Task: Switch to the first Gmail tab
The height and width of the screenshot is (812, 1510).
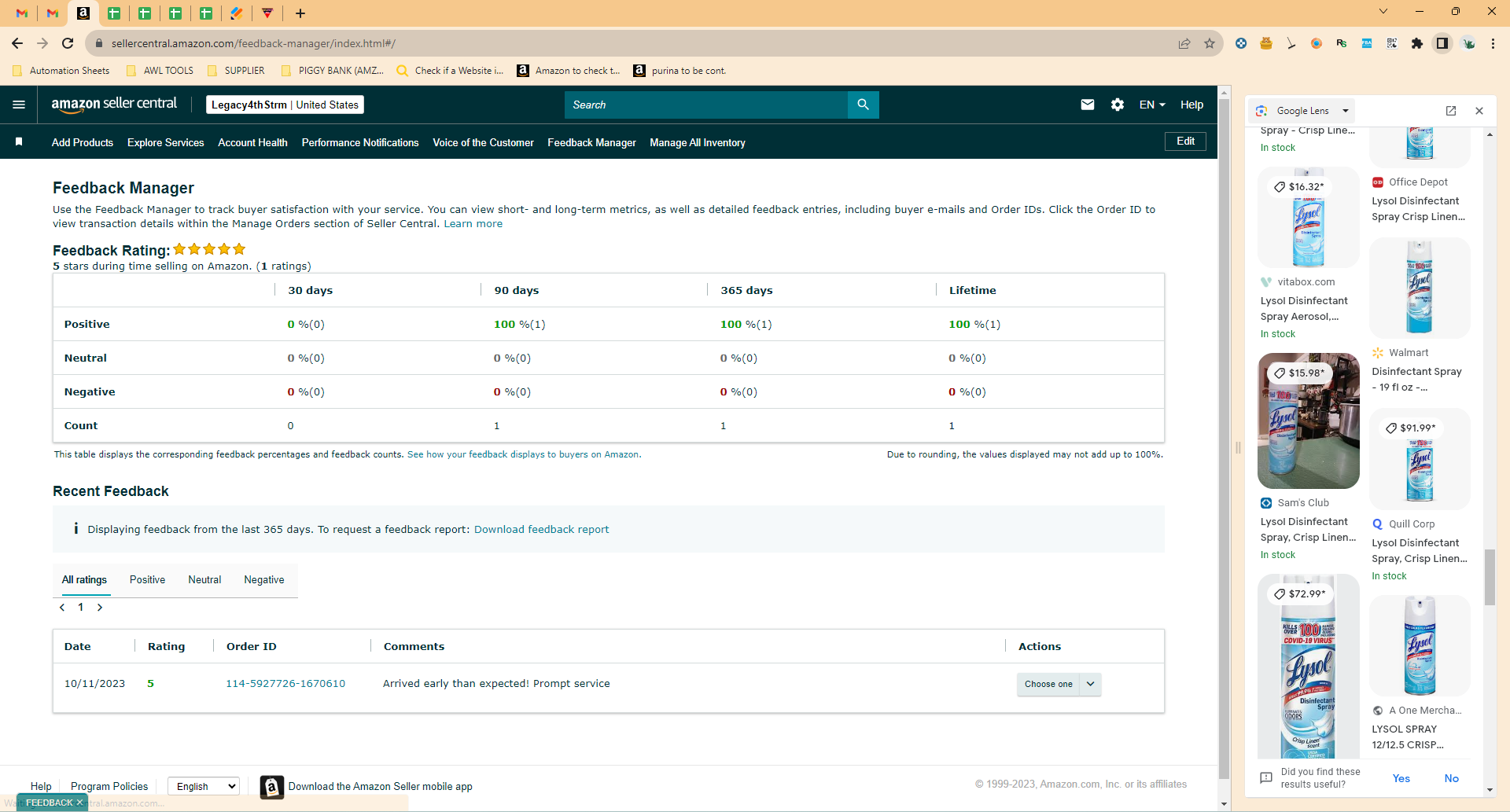Action: (x=22, y=13)
